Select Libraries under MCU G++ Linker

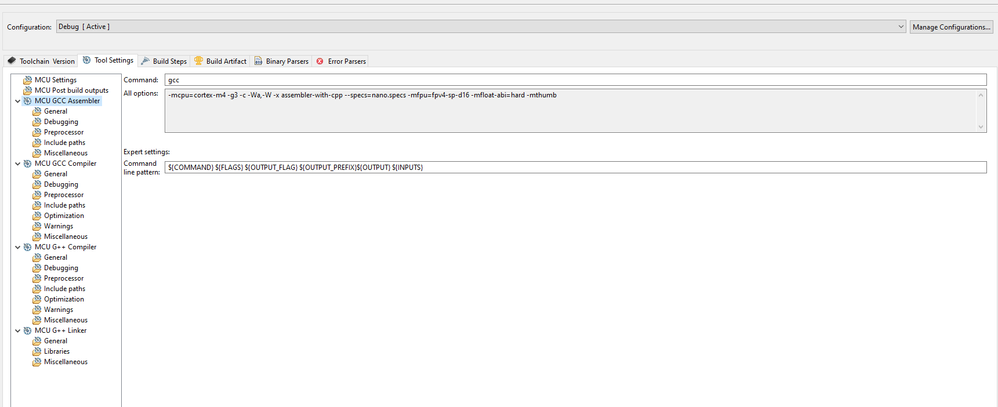(57, 352)
